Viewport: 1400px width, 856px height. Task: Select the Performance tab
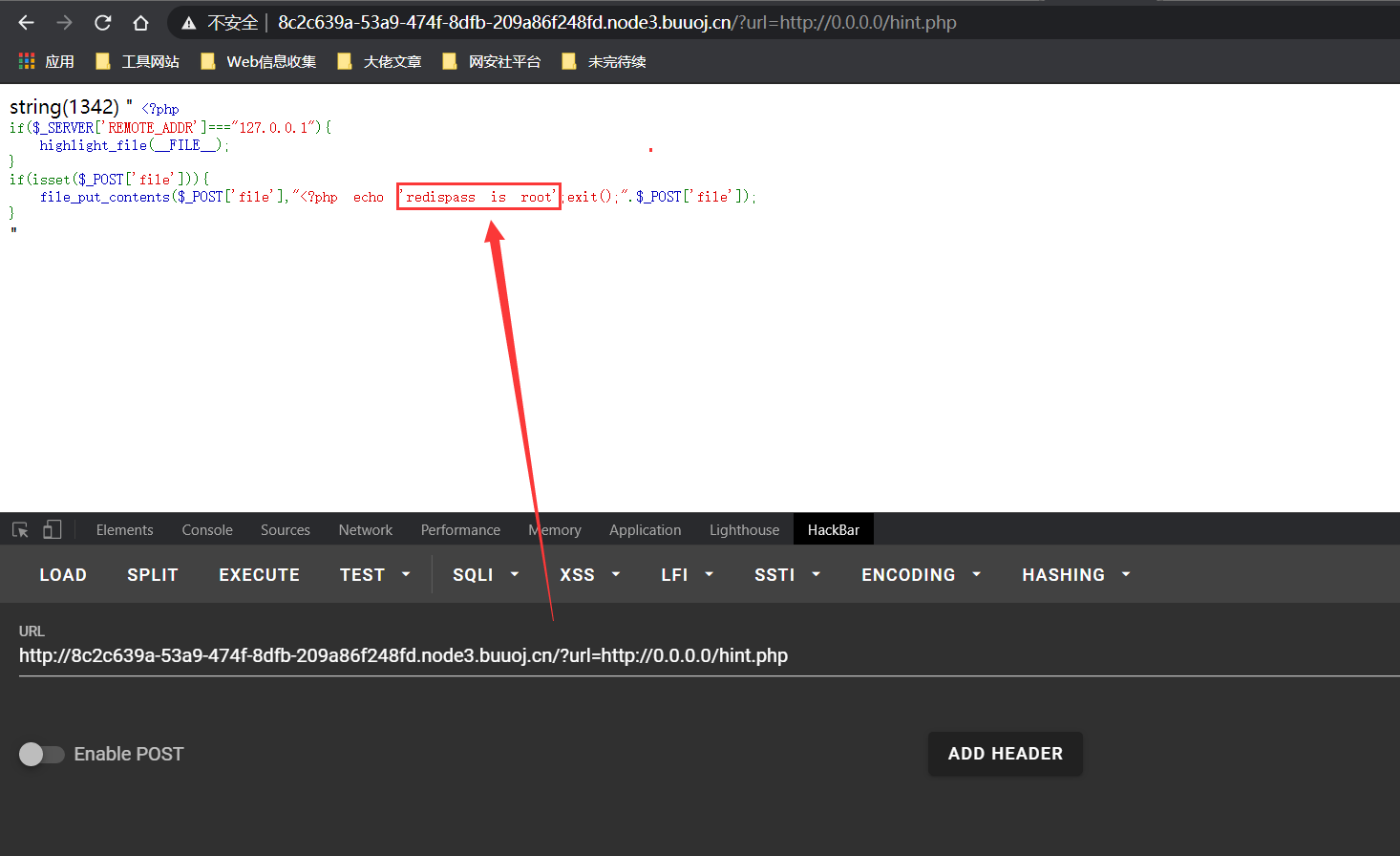tap(460, 529)
